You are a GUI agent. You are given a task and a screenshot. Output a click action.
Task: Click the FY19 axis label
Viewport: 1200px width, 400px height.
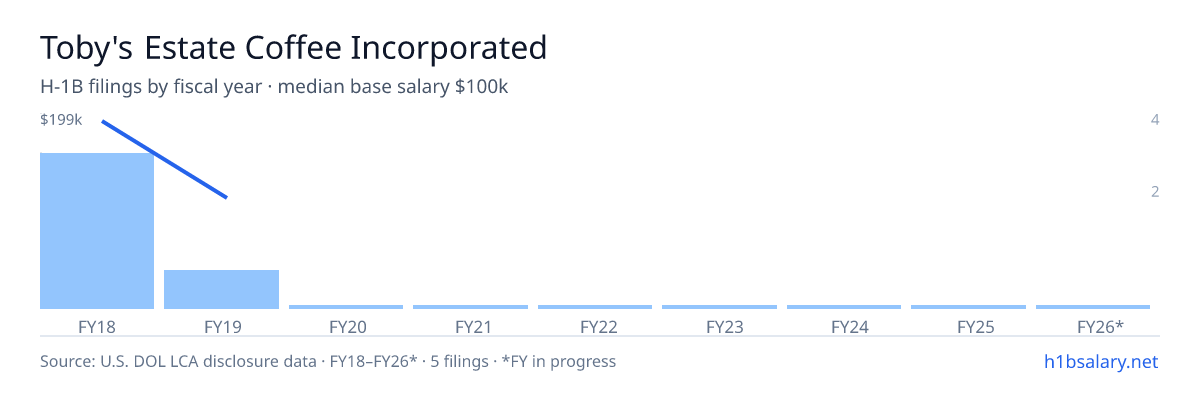click(222, 326)
